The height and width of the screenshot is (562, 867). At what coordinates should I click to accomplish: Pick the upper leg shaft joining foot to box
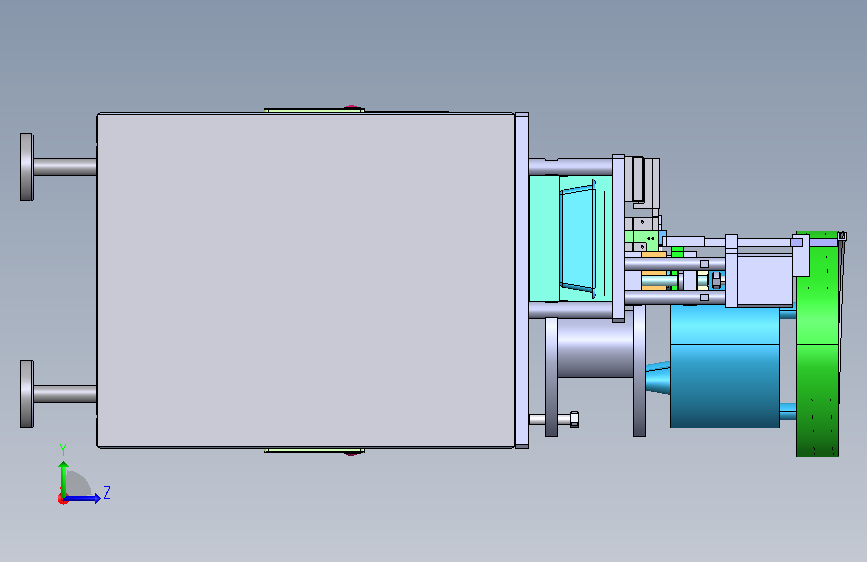tap(65, 167)
